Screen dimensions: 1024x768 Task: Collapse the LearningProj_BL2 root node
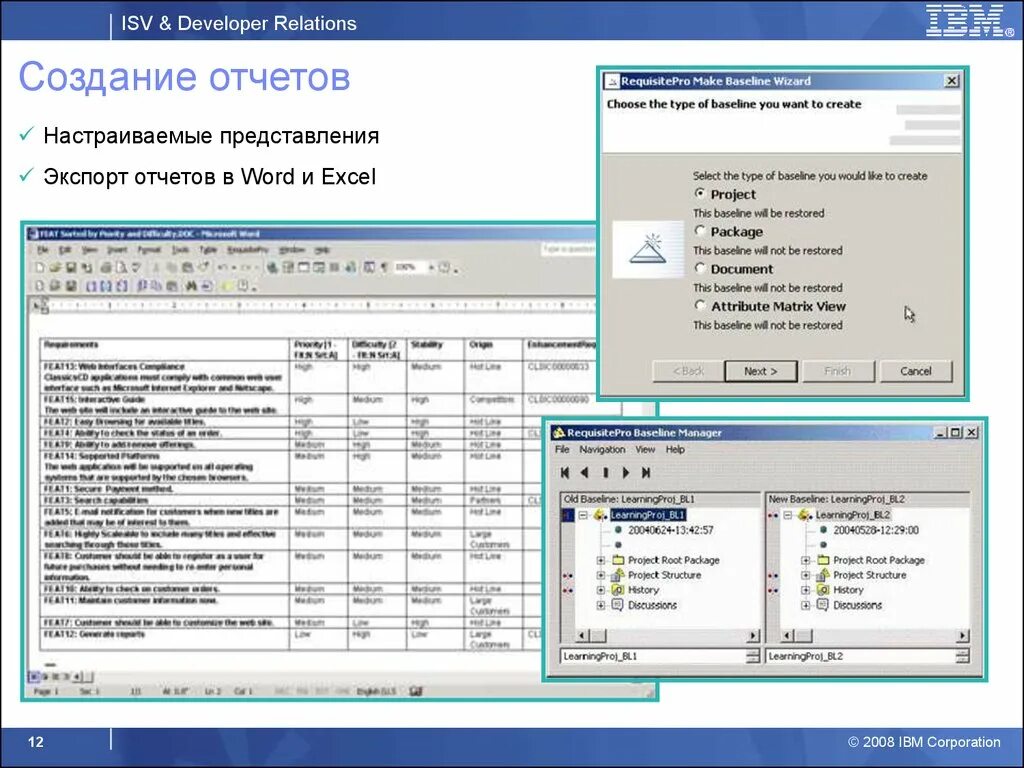coord(788,515)
